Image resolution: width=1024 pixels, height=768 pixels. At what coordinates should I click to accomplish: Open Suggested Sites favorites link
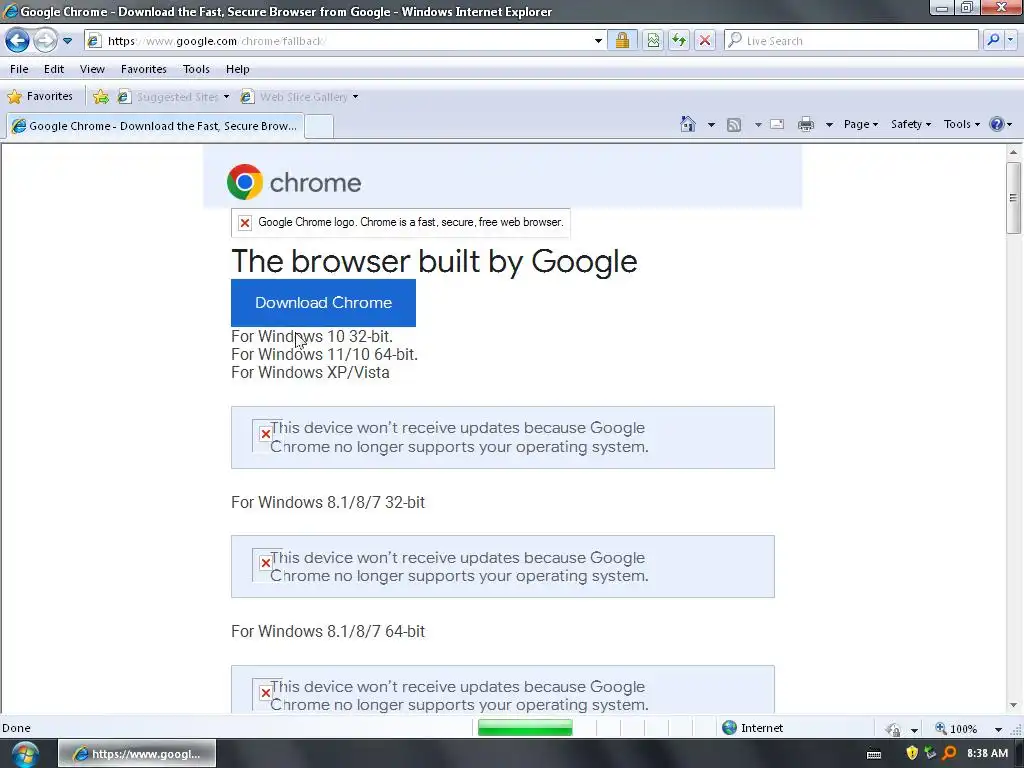[x=173, y=97]
